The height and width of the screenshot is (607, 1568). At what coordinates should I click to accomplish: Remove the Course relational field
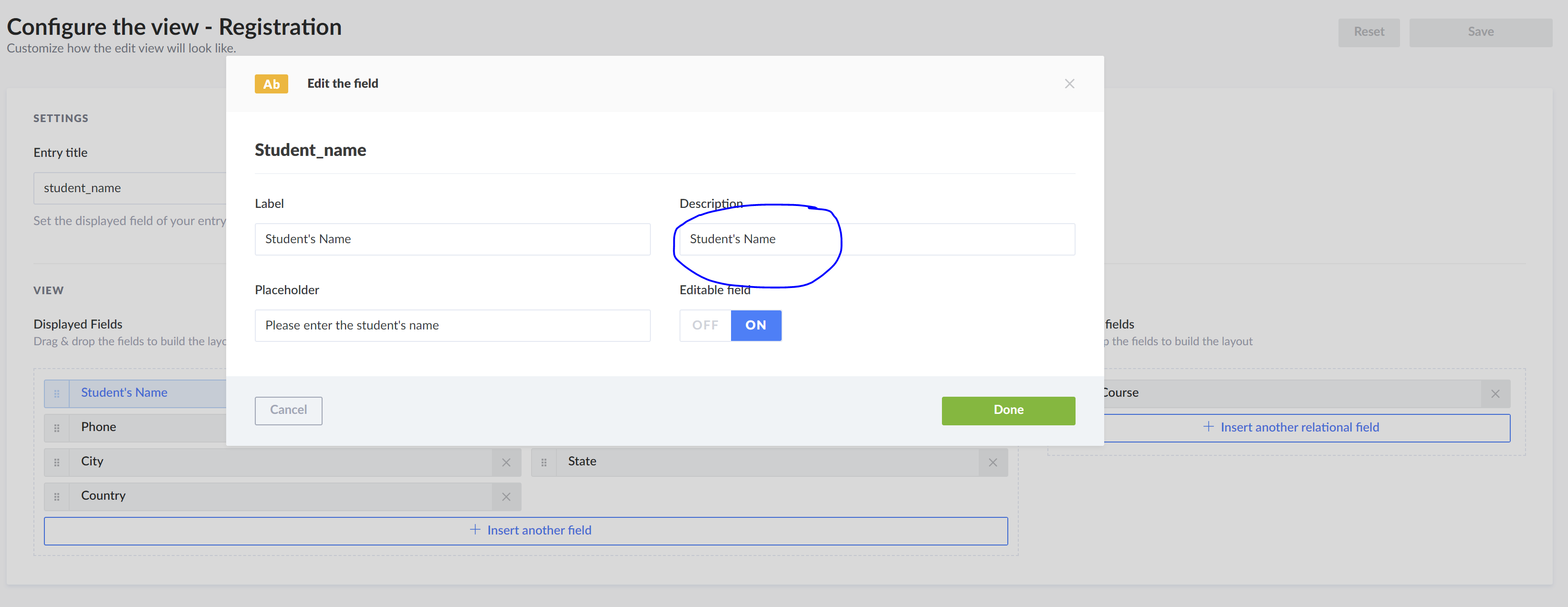tap(1495, 393)
